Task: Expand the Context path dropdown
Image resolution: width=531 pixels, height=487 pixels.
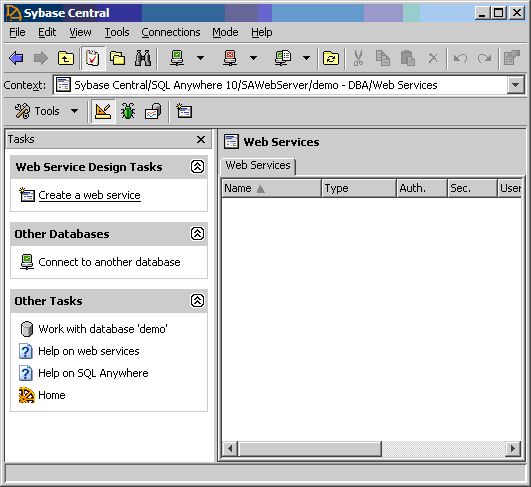Action: pos(515,85)
